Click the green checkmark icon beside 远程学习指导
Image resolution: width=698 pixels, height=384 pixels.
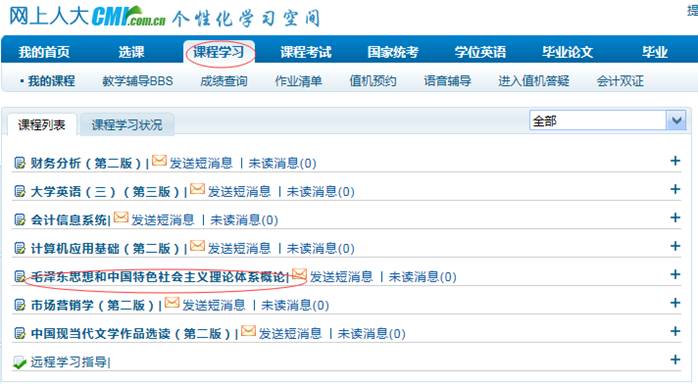20,363
